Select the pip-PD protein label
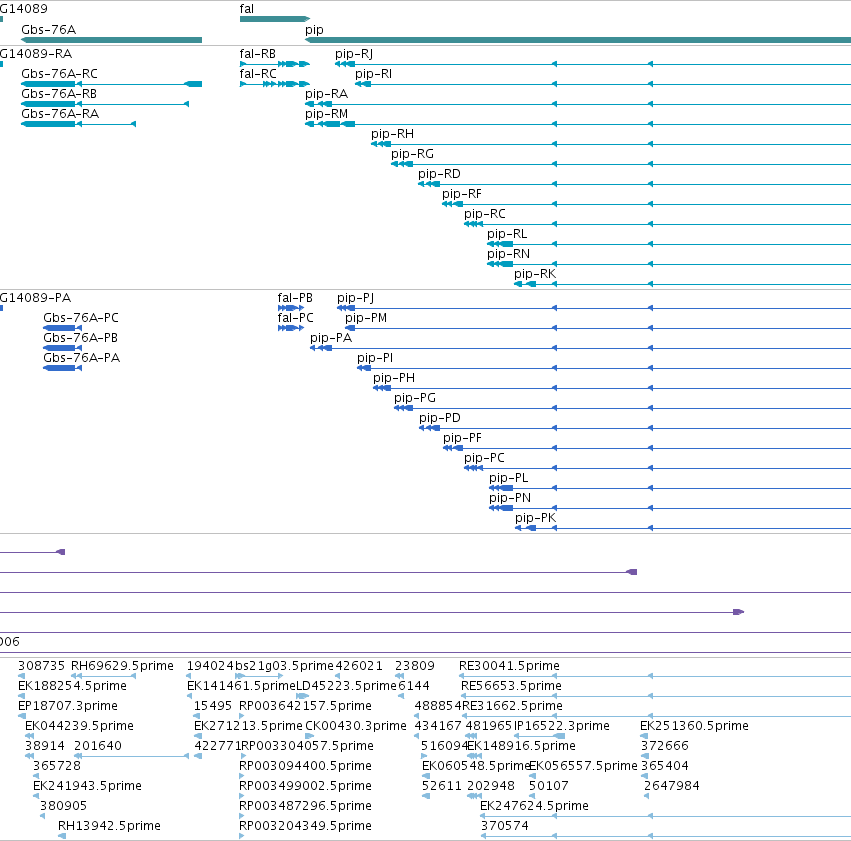The width and height of the screenshot is (851, 841). [x=440, y=418]
